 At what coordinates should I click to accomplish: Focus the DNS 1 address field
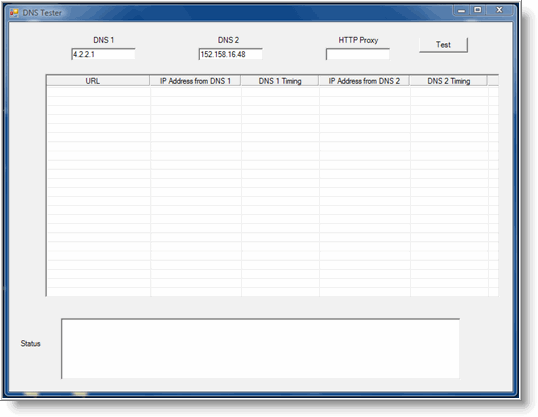103,54
